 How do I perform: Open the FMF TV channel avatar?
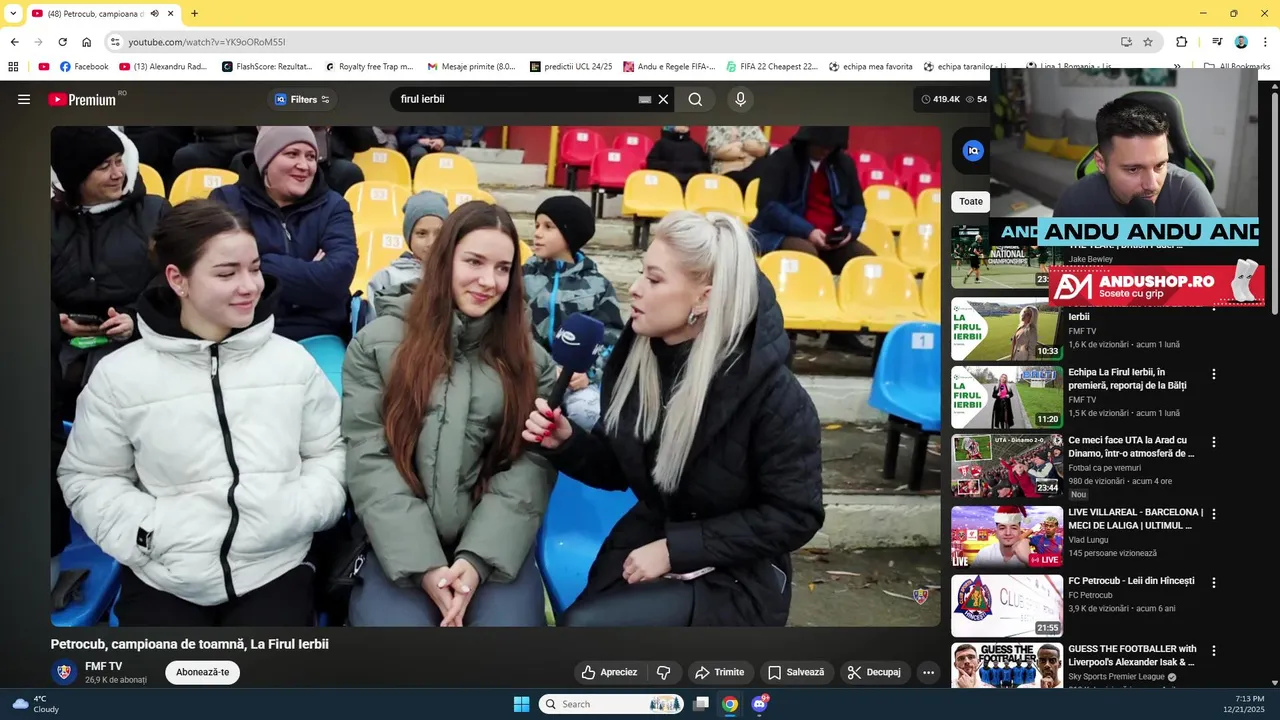(x=64, y=672)
